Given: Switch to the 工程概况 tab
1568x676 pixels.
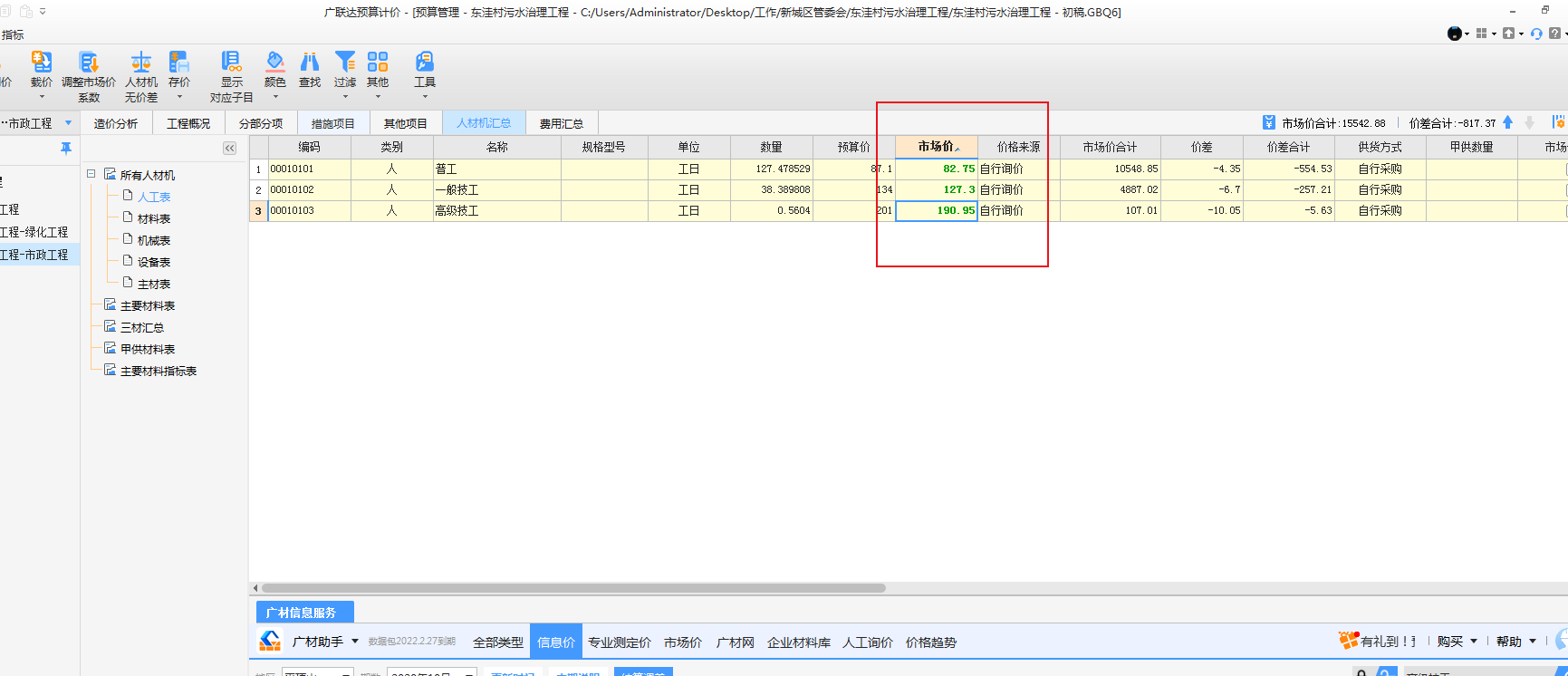Looking at the screenshot, I should pos(188,123).
